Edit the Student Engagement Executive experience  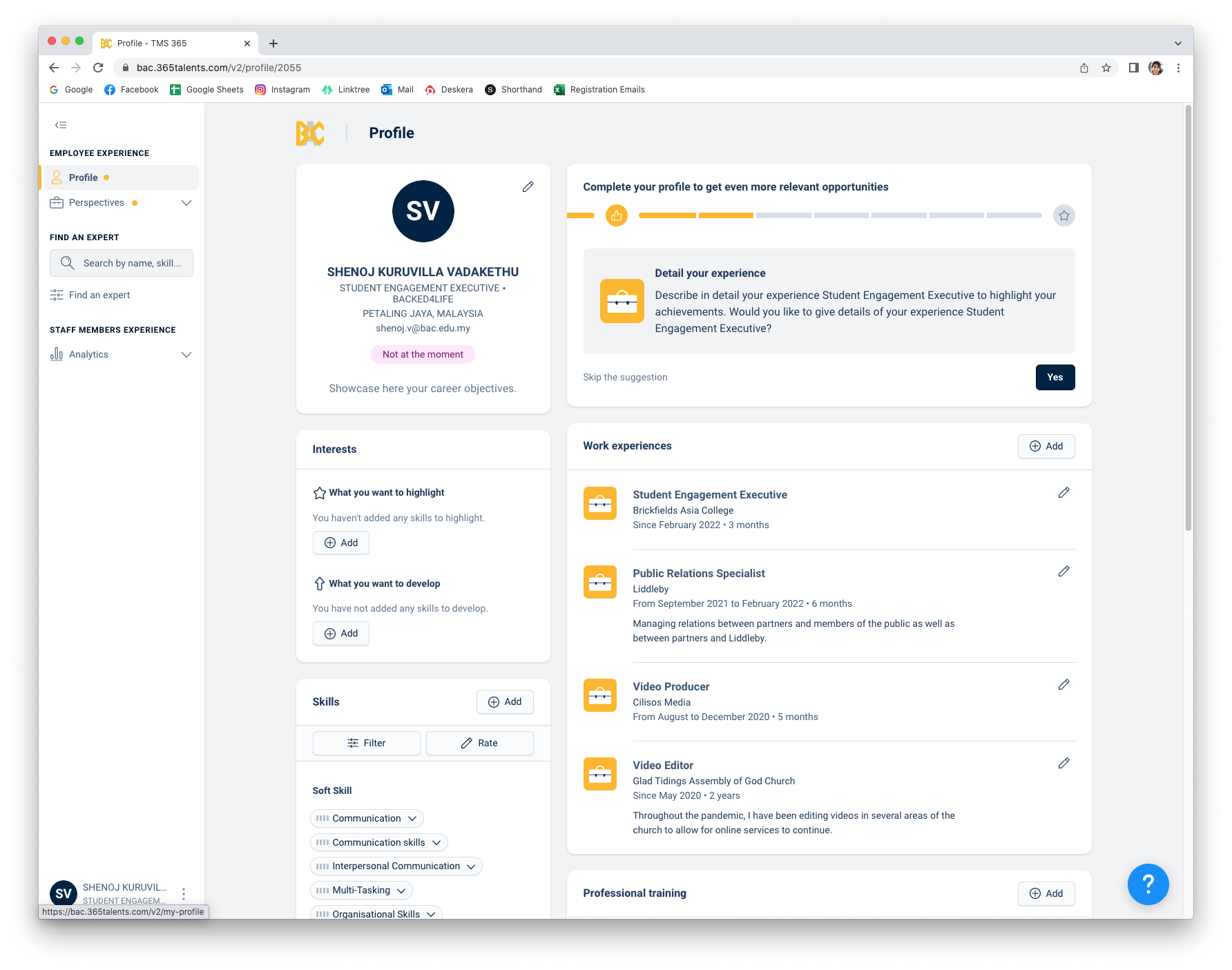tap(1063, 493)
